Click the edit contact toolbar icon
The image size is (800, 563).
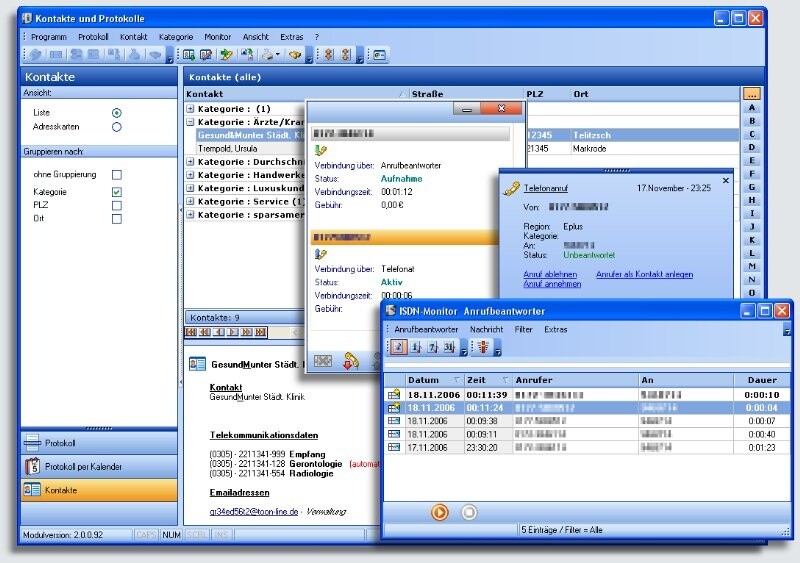(206, 55)
